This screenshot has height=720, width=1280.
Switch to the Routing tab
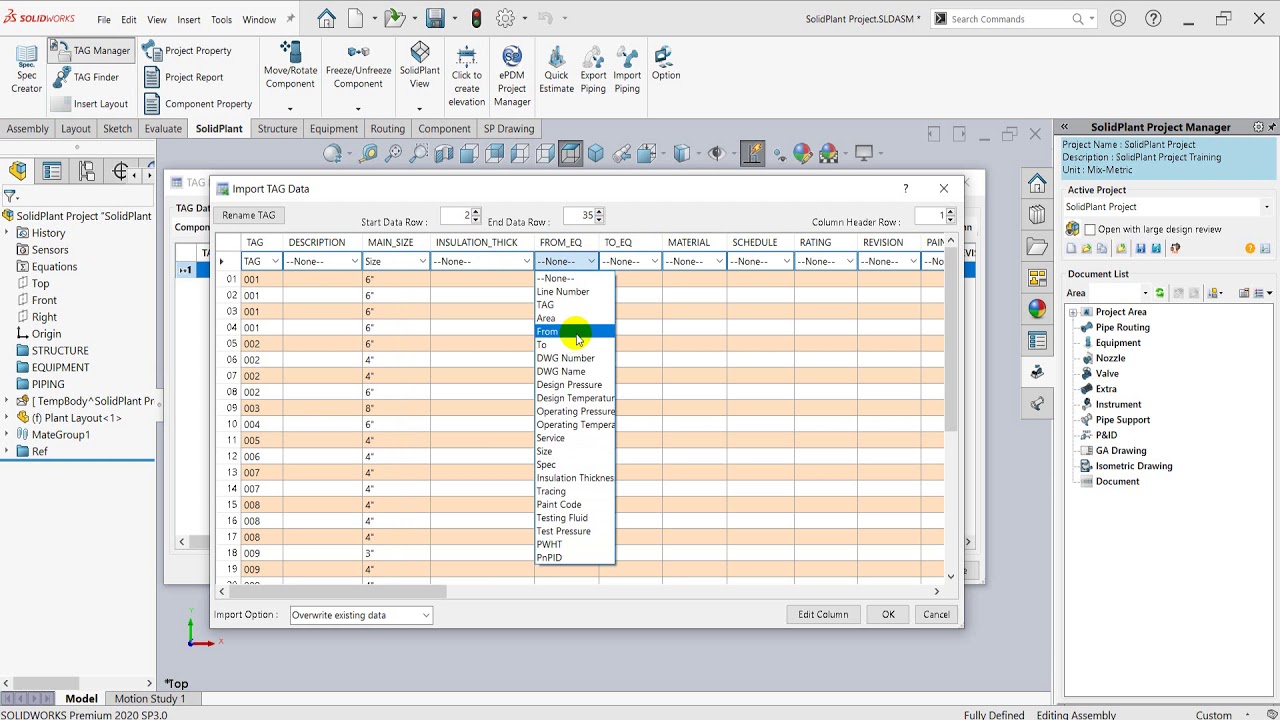coord(387,129)
